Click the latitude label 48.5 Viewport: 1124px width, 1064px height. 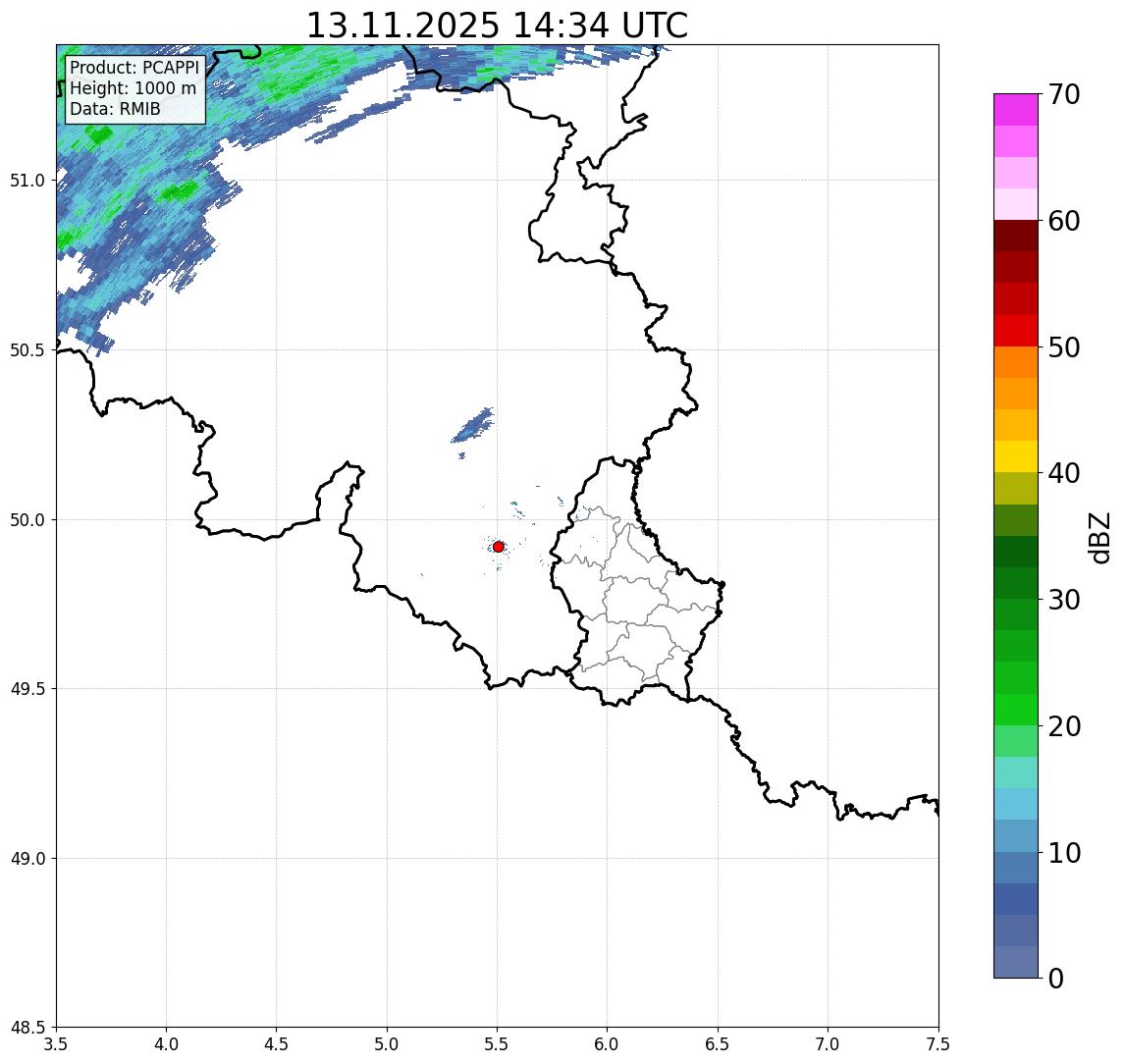[27, 1028]
